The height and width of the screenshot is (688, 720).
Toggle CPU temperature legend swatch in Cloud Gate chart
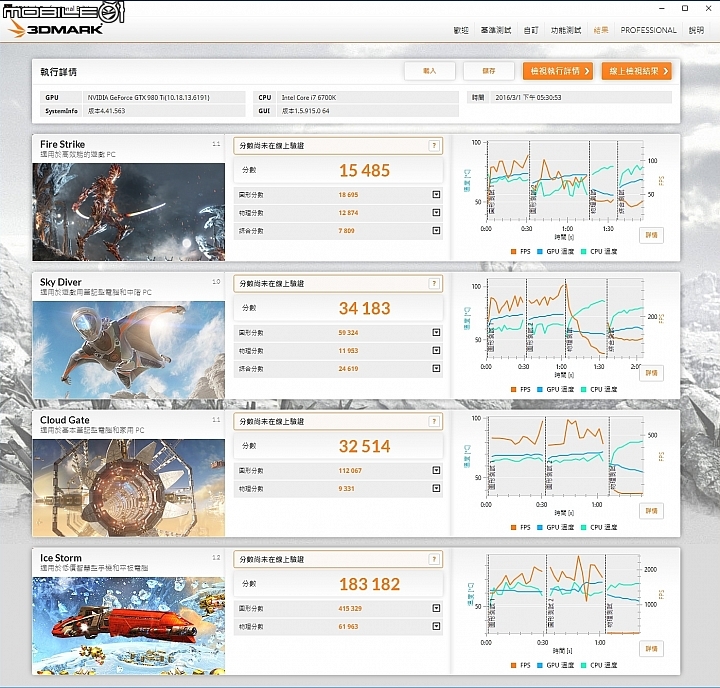click(583, 527)
